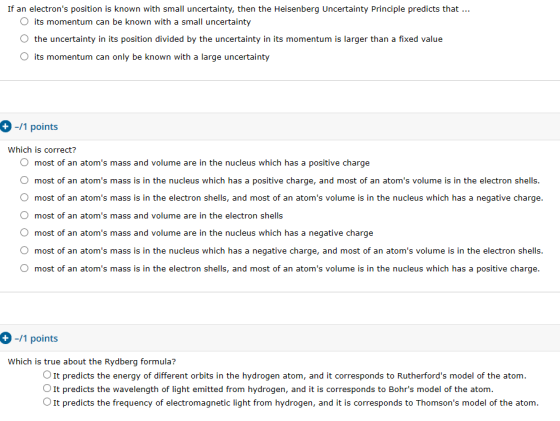Image resolution: width=560 pixels, height=421 pixels.
Task: Expand the plus icon above the Rydberg question
Action: click(5, 338)
